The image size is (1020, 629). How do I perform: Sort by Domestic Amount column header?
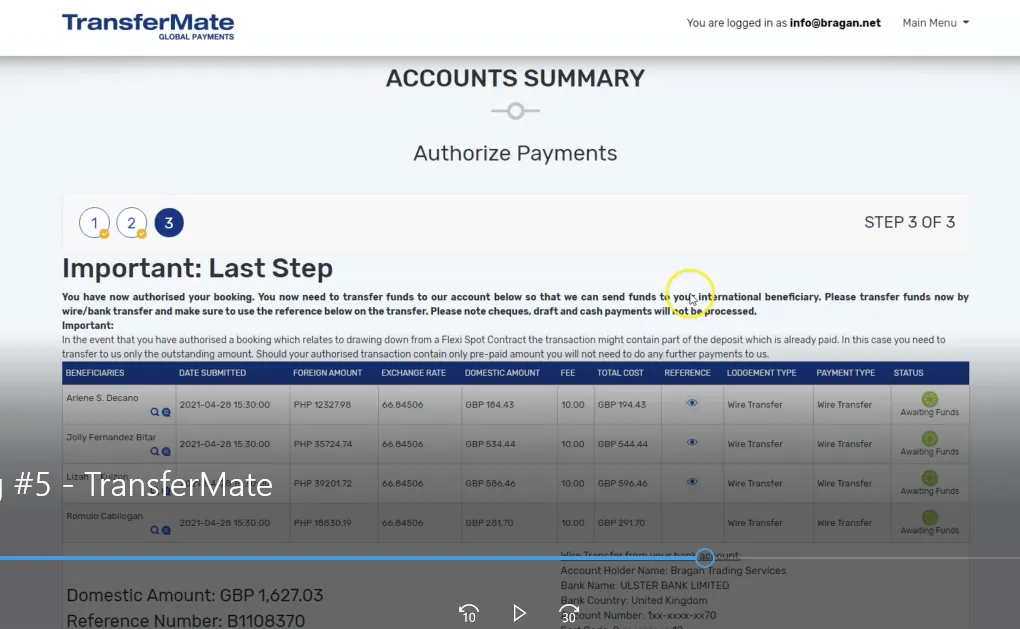tap(502, 373)
